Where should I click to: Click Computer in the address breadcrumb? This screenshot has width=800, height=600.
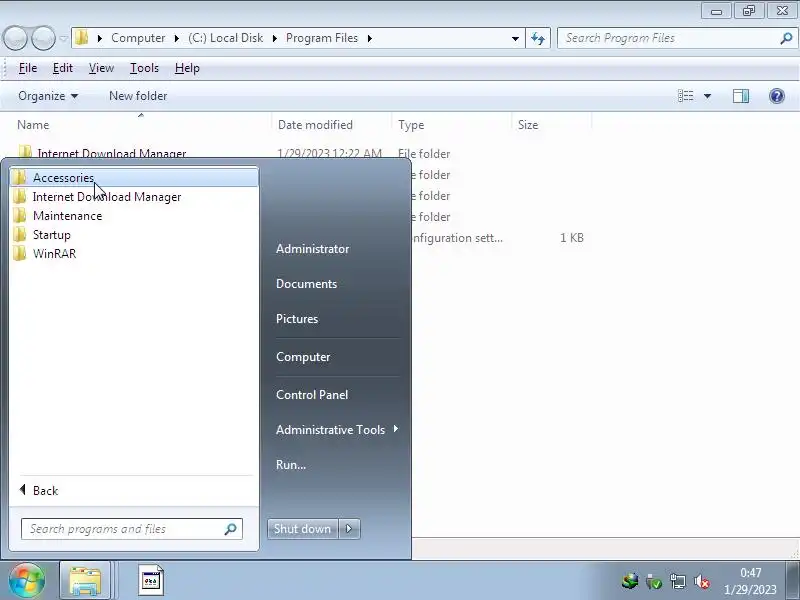[x=138, y=38]
